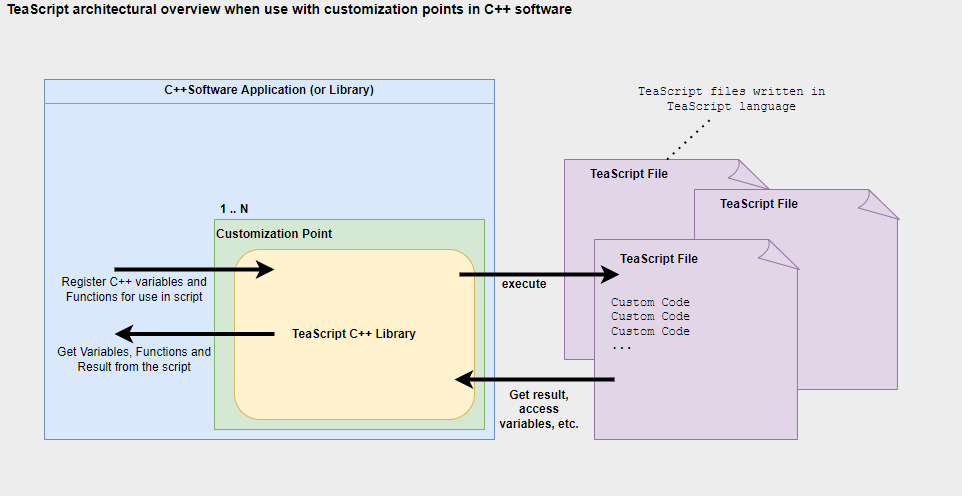This screenshot has height=496, width=962.
Task: Click the front 'TeaScript File' title above Custom Code
Action: pos(659,259)
